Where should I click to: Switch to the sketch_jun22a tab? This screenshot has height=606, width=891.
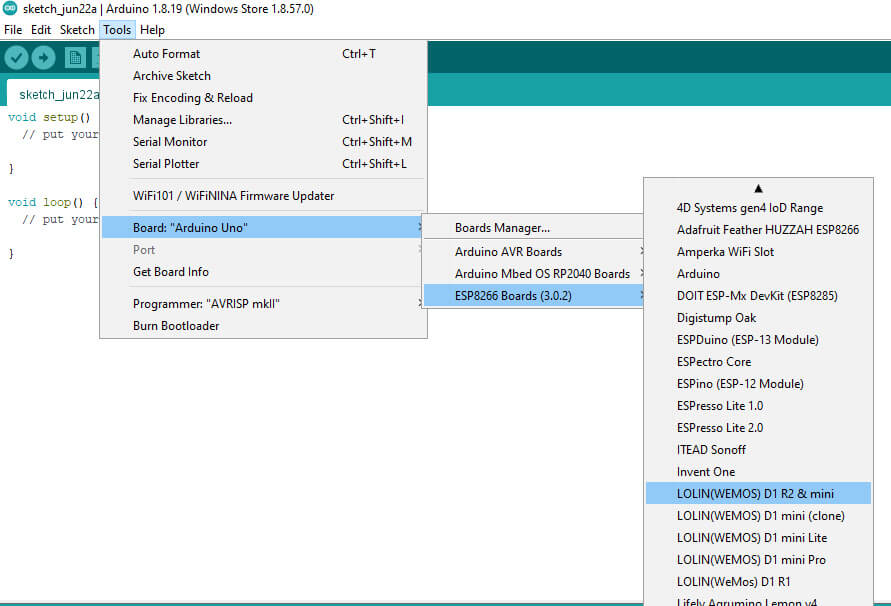tap(58, 95)
